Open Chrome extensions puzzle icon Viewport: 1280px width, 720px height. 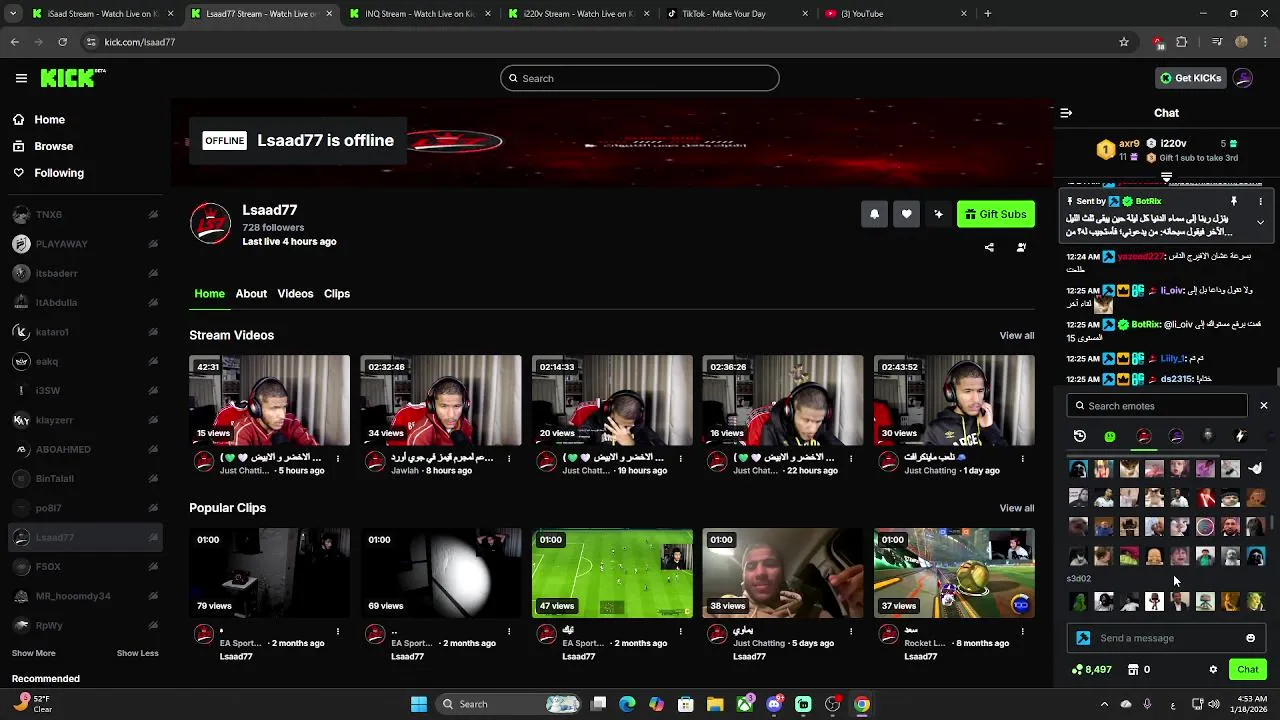1182,42
